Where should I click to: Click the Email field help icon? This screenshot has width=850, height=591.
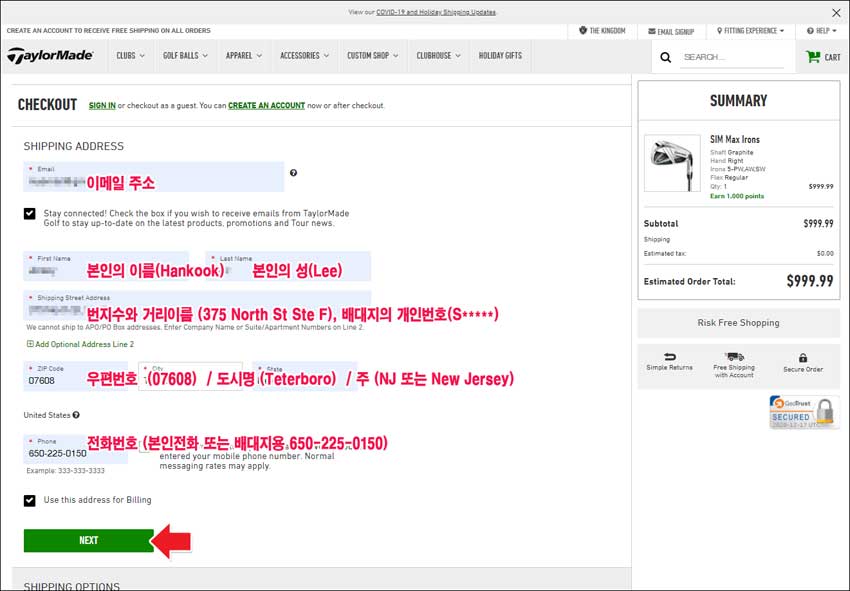click(x=293, y=173)
